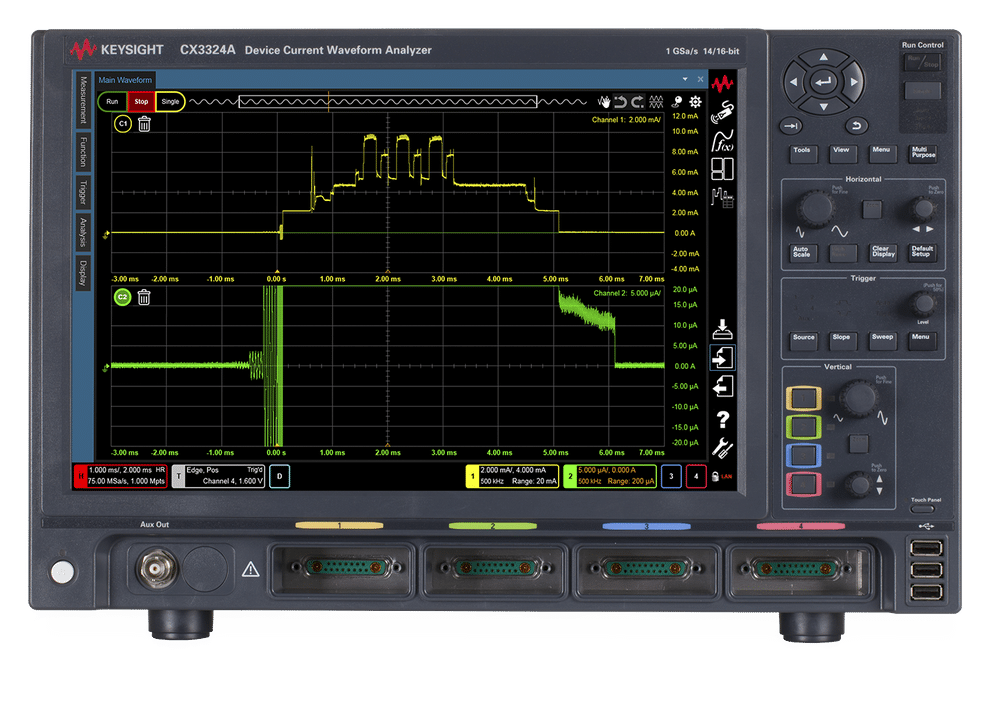Toggle the green C2 channel badge
Viewport: 1000px width, 703px height.
122,297
